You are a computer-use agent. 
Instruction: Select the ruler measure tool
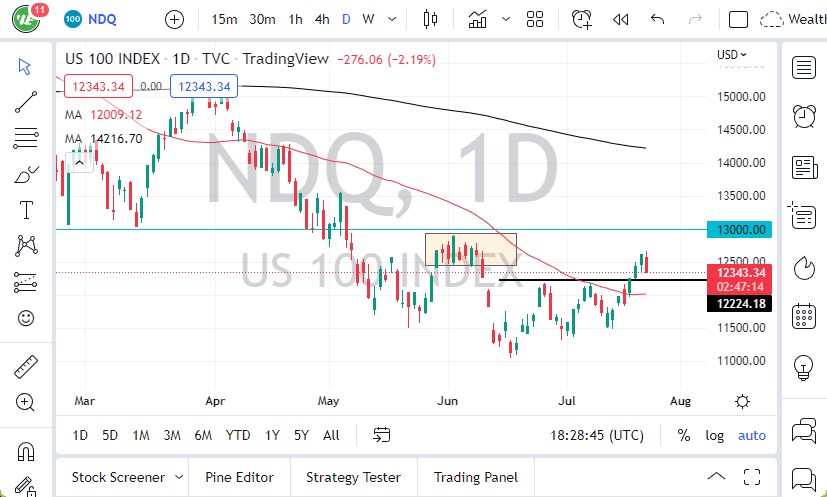pos(26,367)
